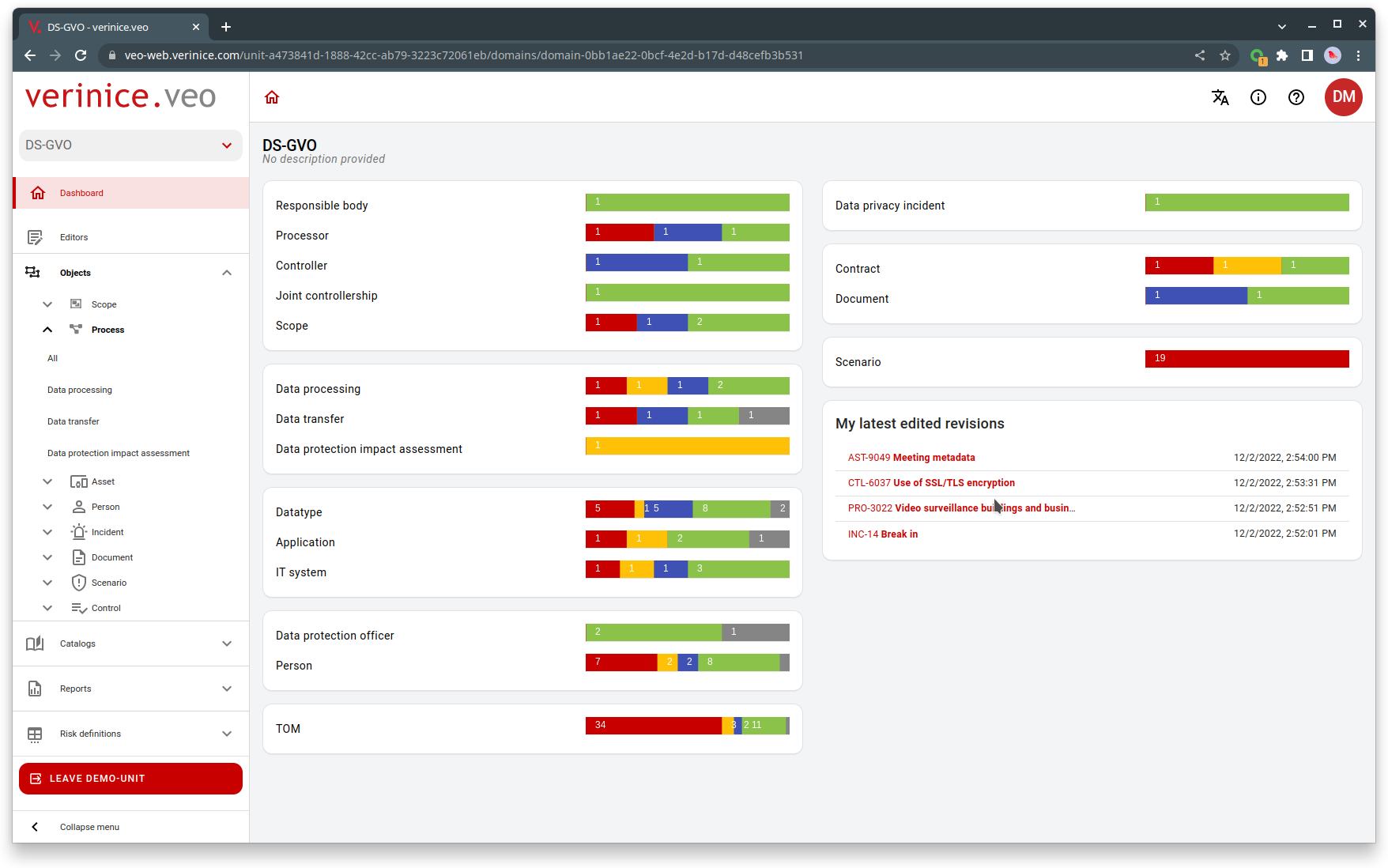Screen dimensions: 1388x868
Task: Click the Process object icon
Action: [76, 330]
